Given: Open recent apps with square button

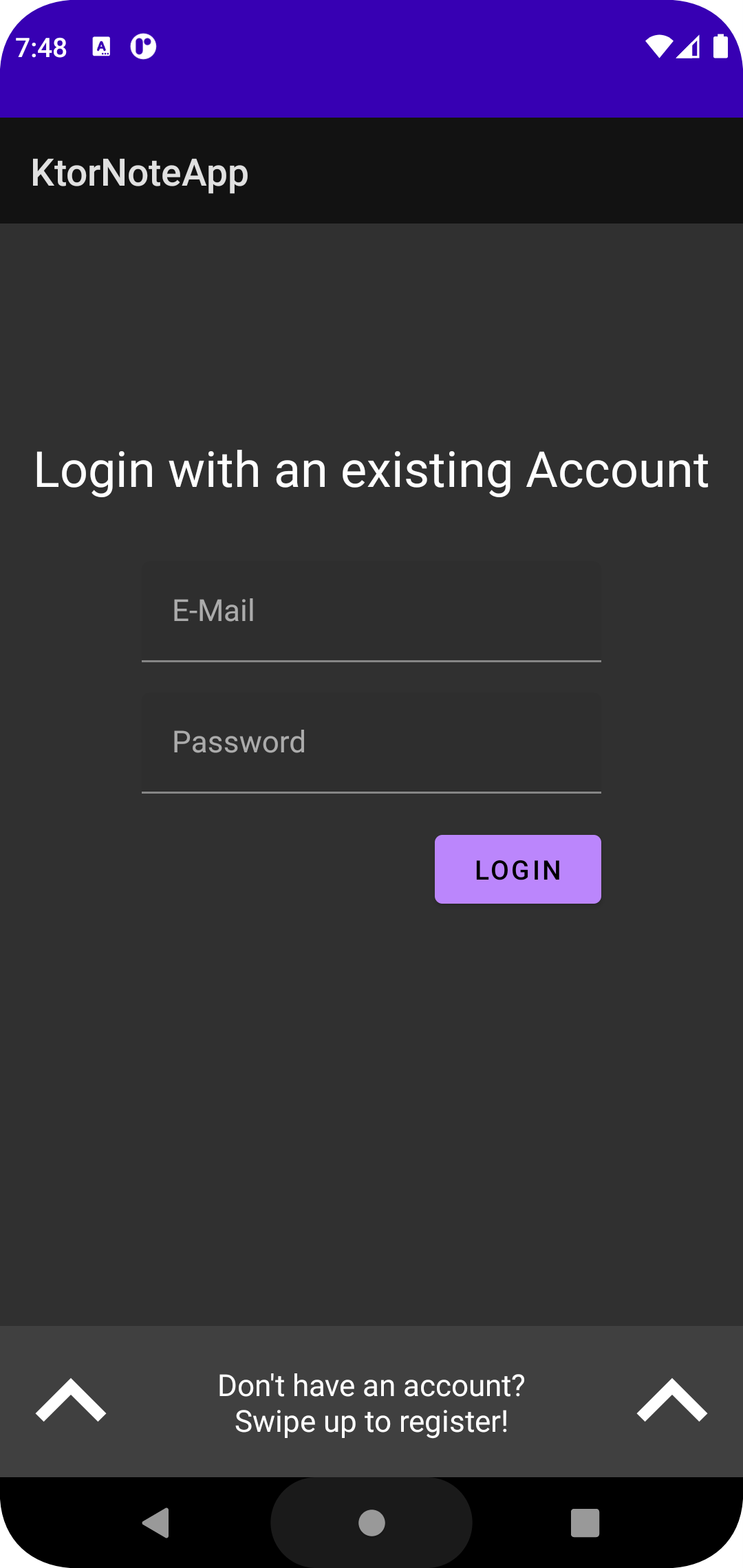Looking at the screenshot, I should click(x=585, y=1523).
